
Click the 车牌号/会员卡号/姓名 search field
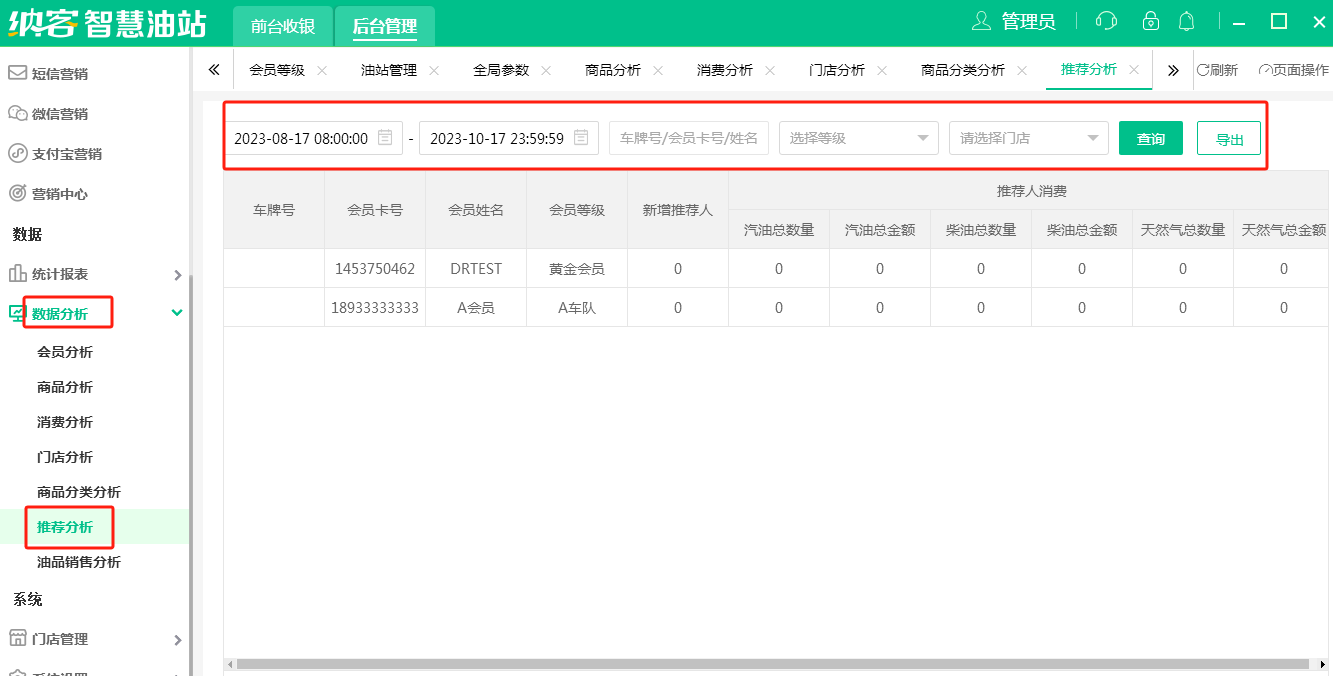[688, 138]
